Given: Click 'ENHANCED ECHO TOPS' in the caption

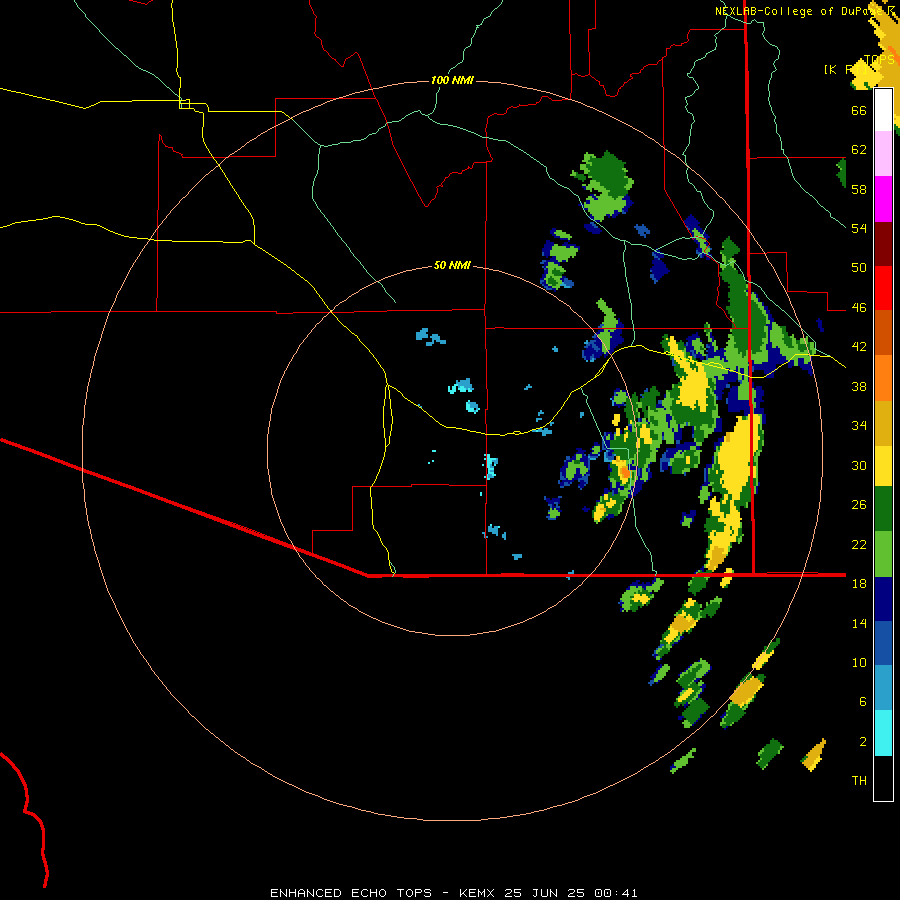Looking at the screenshot, I should click(x=351, y=893).
